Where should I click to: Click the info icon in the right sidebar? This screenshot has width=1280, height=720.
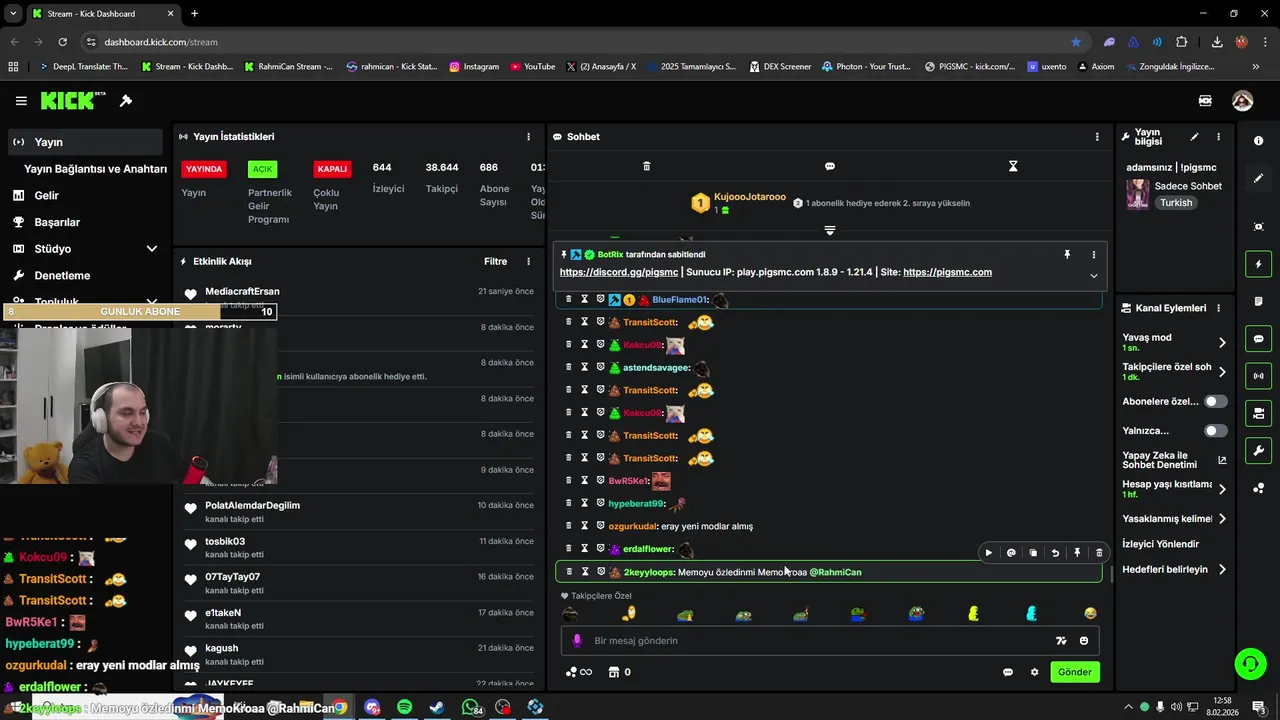(x=1258, y=141)
